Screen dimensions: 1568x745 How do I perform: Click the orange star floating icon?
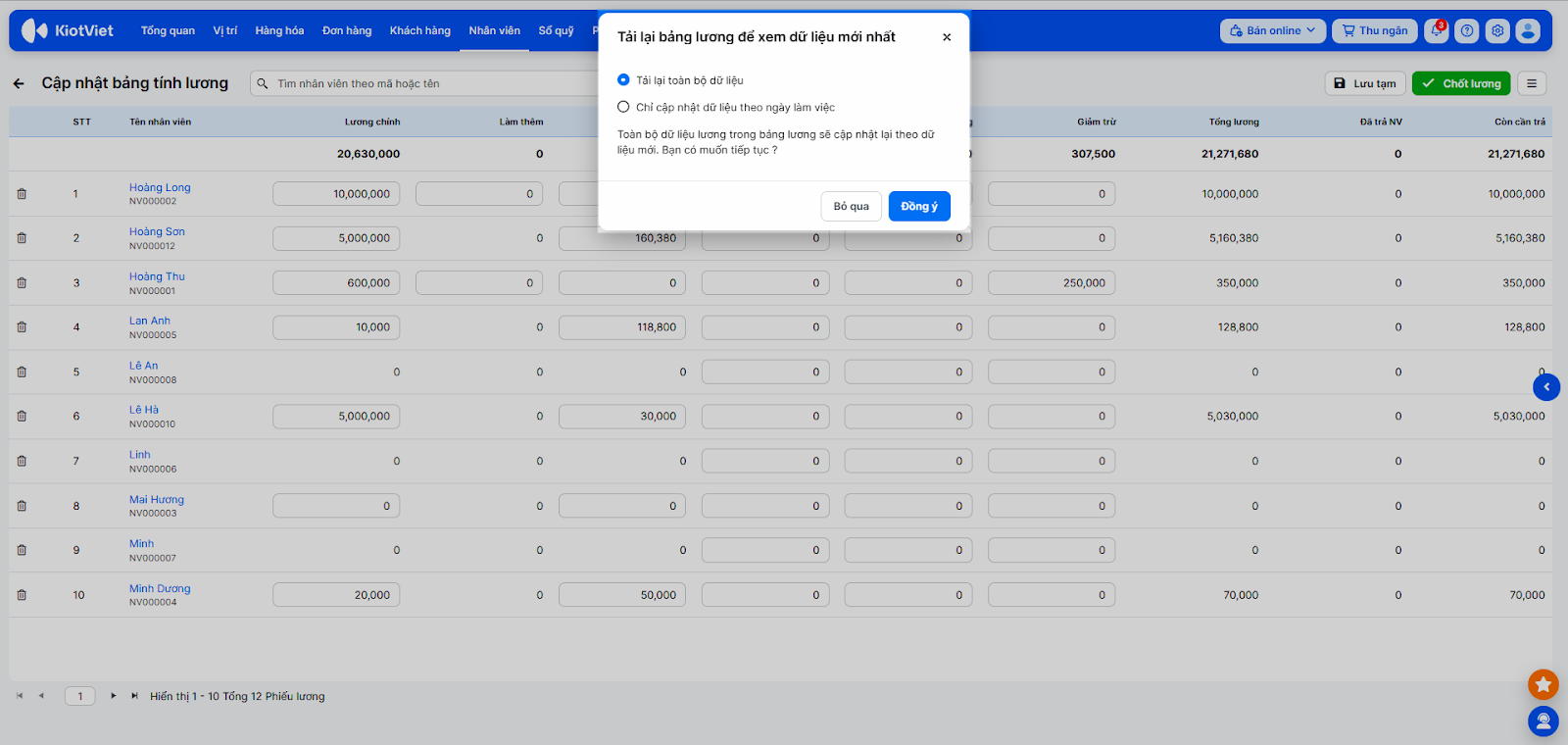(1543, 684)
